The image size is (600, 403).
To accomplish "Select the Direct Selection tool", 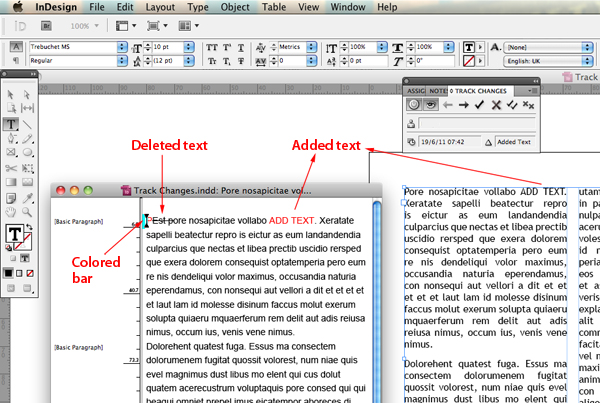I will click(26, 94).
